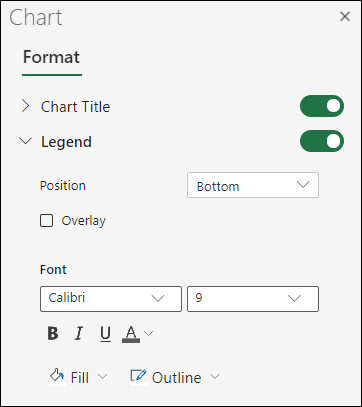This screenshot has height=407, width=362.
Task: Click the Legend section label
Action: tap(66, 142)
